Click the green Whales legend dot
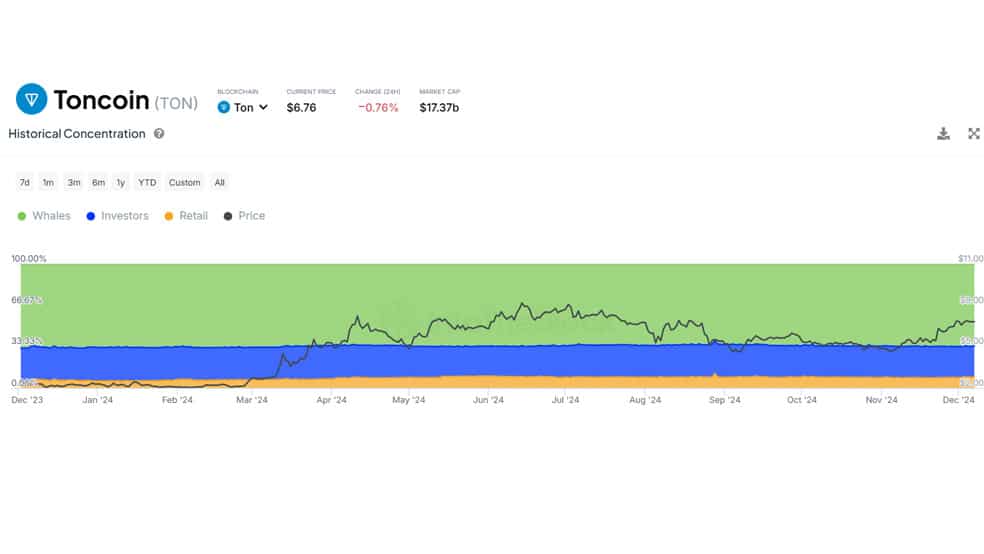984x554 pixels. tap(22, 216)
